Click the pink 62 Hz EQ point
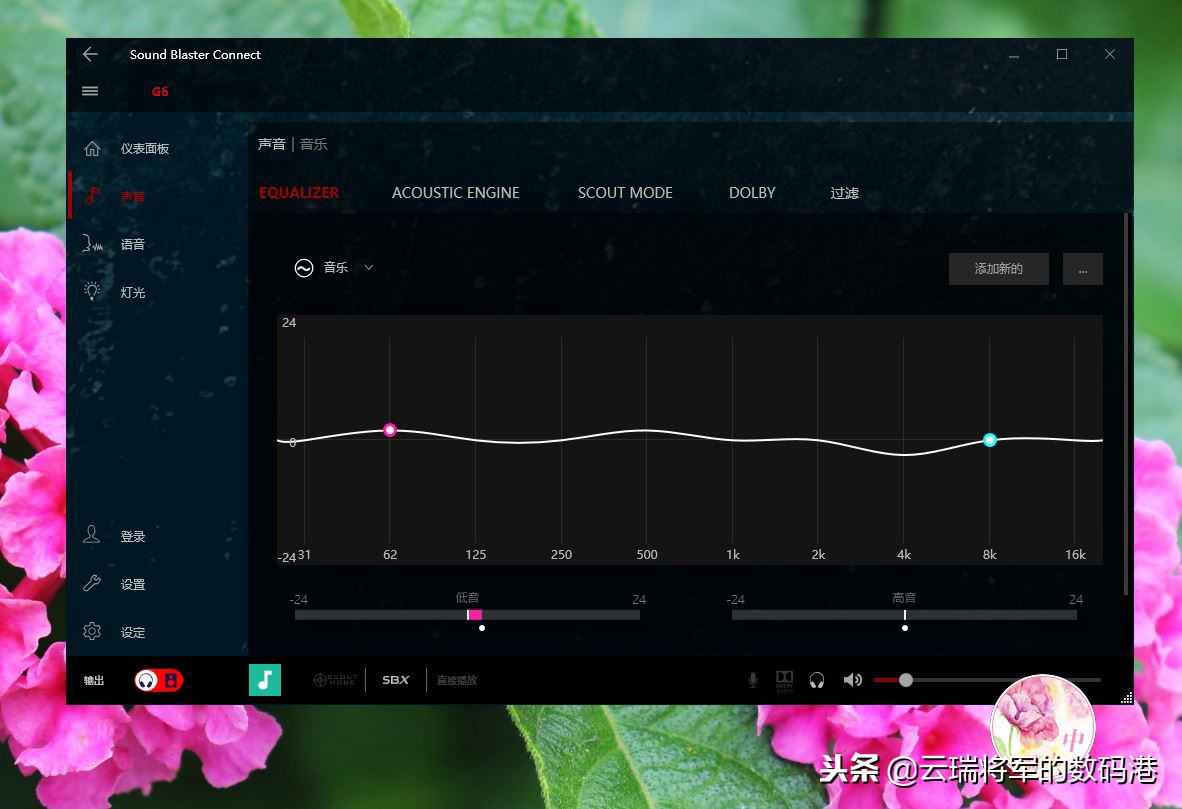Viewport: 1182px width, 809px height. tap(390, 430)
